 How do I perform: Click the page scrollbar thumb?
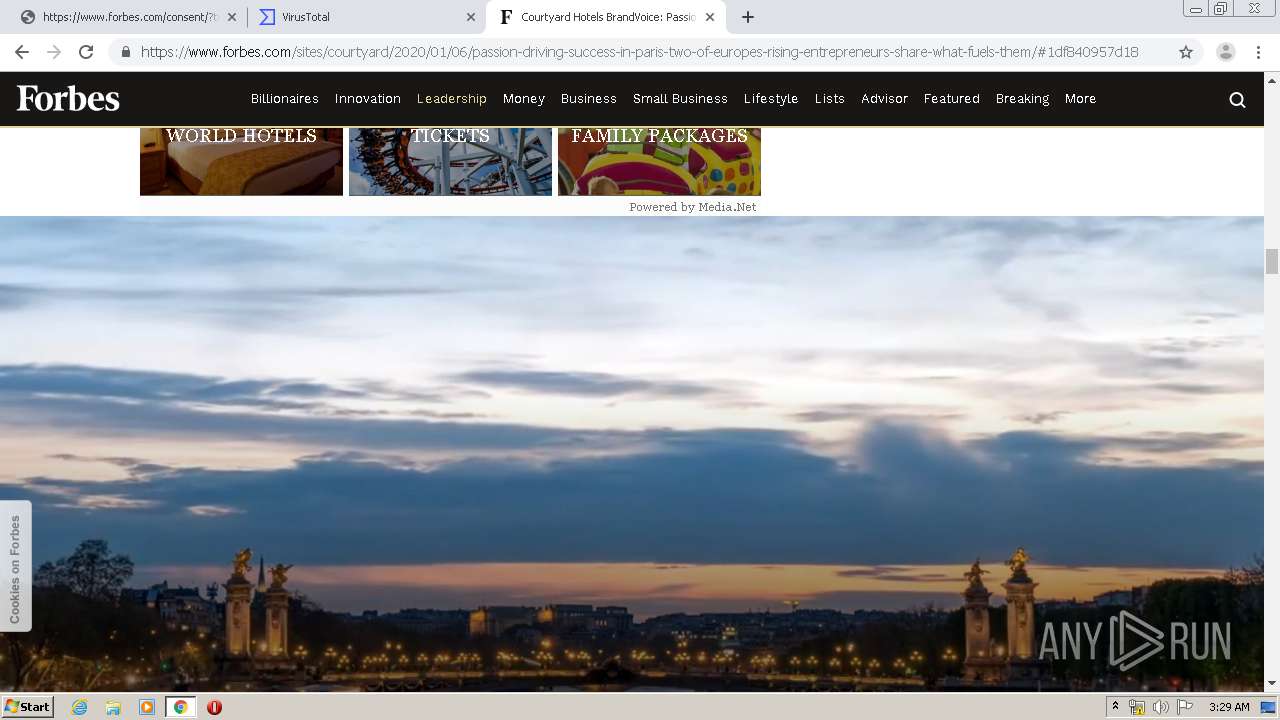1272,261
